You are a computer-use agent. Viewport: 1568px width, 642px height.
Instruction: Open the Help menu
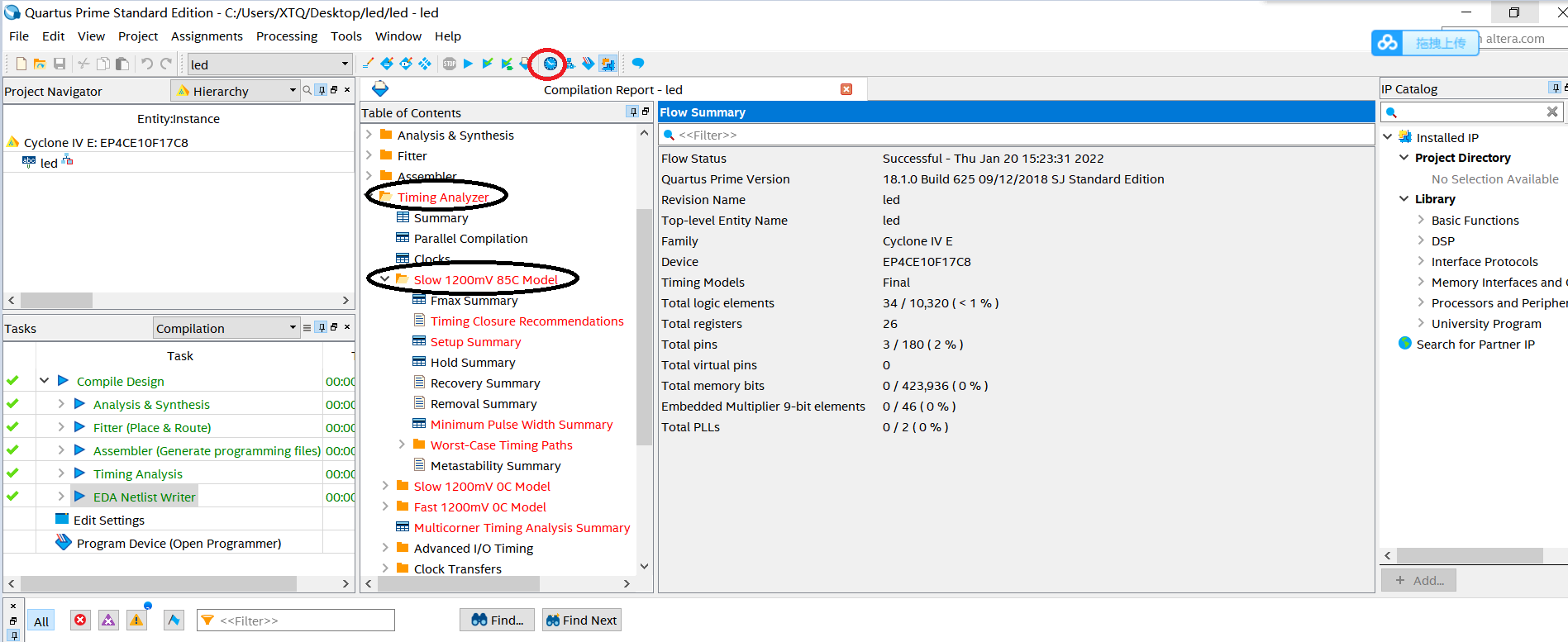click(x=448, y=36)
